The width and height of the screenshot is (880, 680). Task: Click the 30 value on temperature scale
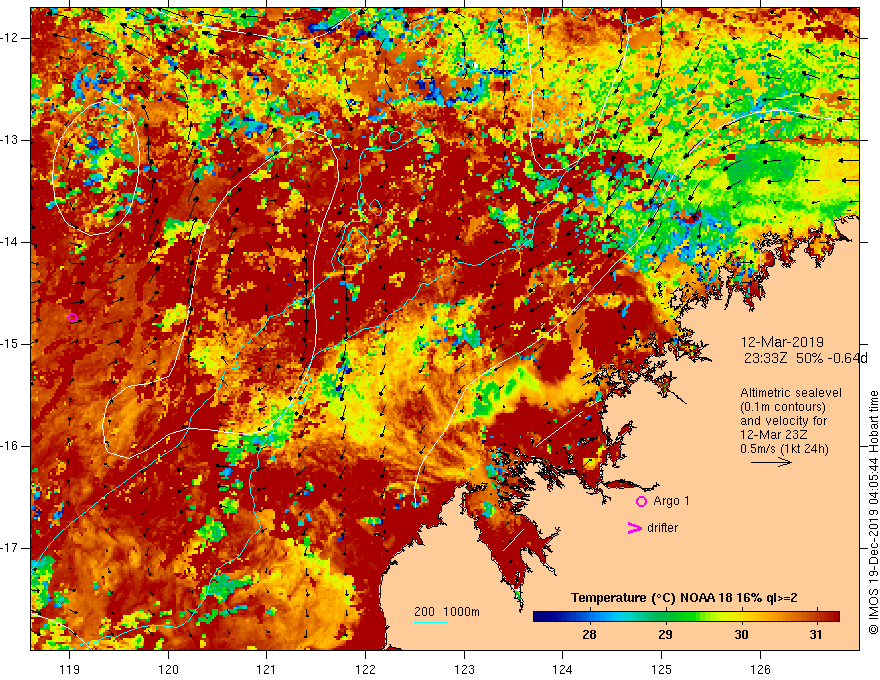point(741,635)
